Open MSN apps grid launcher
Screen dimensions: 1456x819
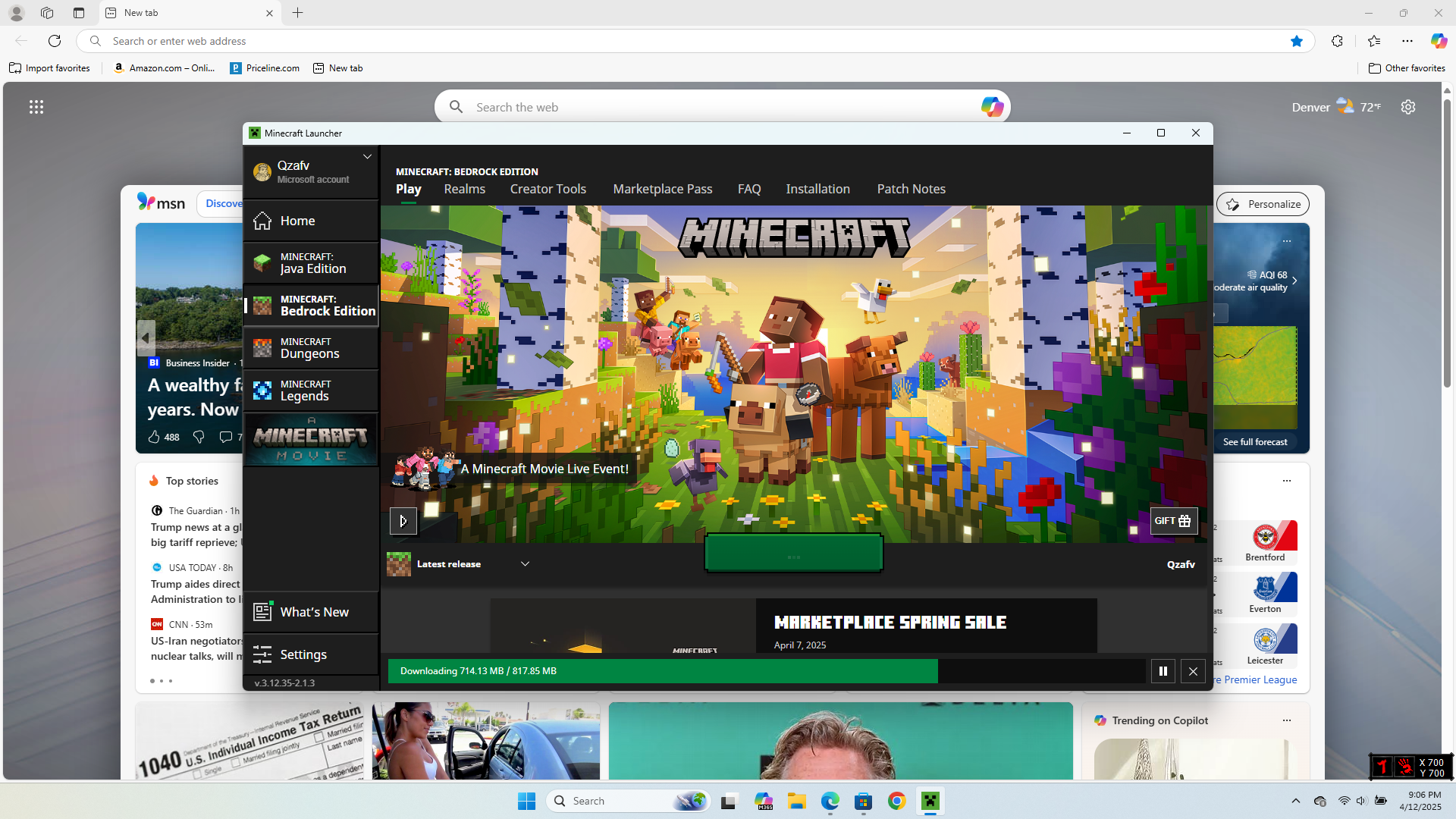tap(36, 107)
